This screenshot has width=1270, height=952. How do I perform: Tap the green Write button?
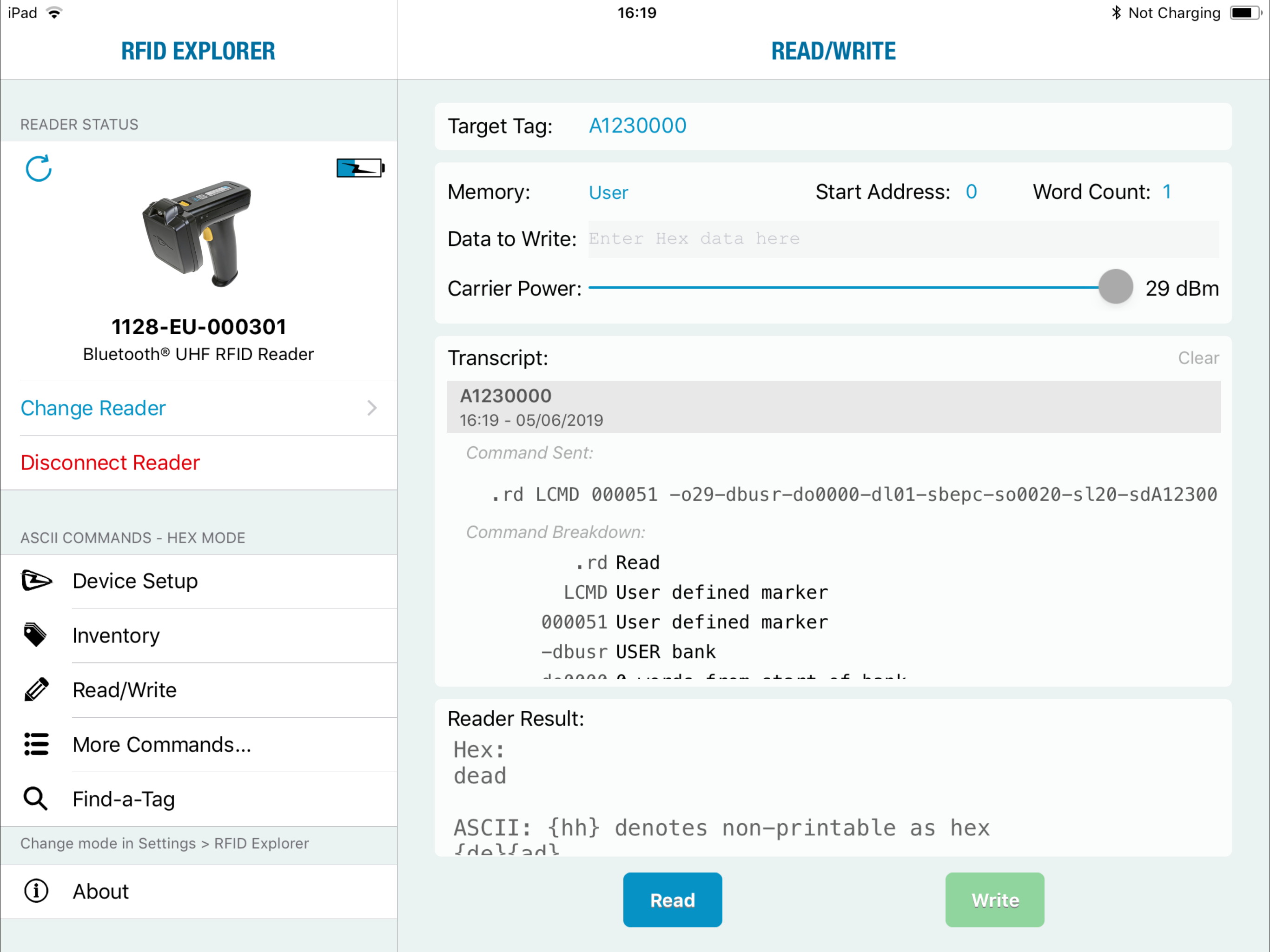[x=994, y=900]
